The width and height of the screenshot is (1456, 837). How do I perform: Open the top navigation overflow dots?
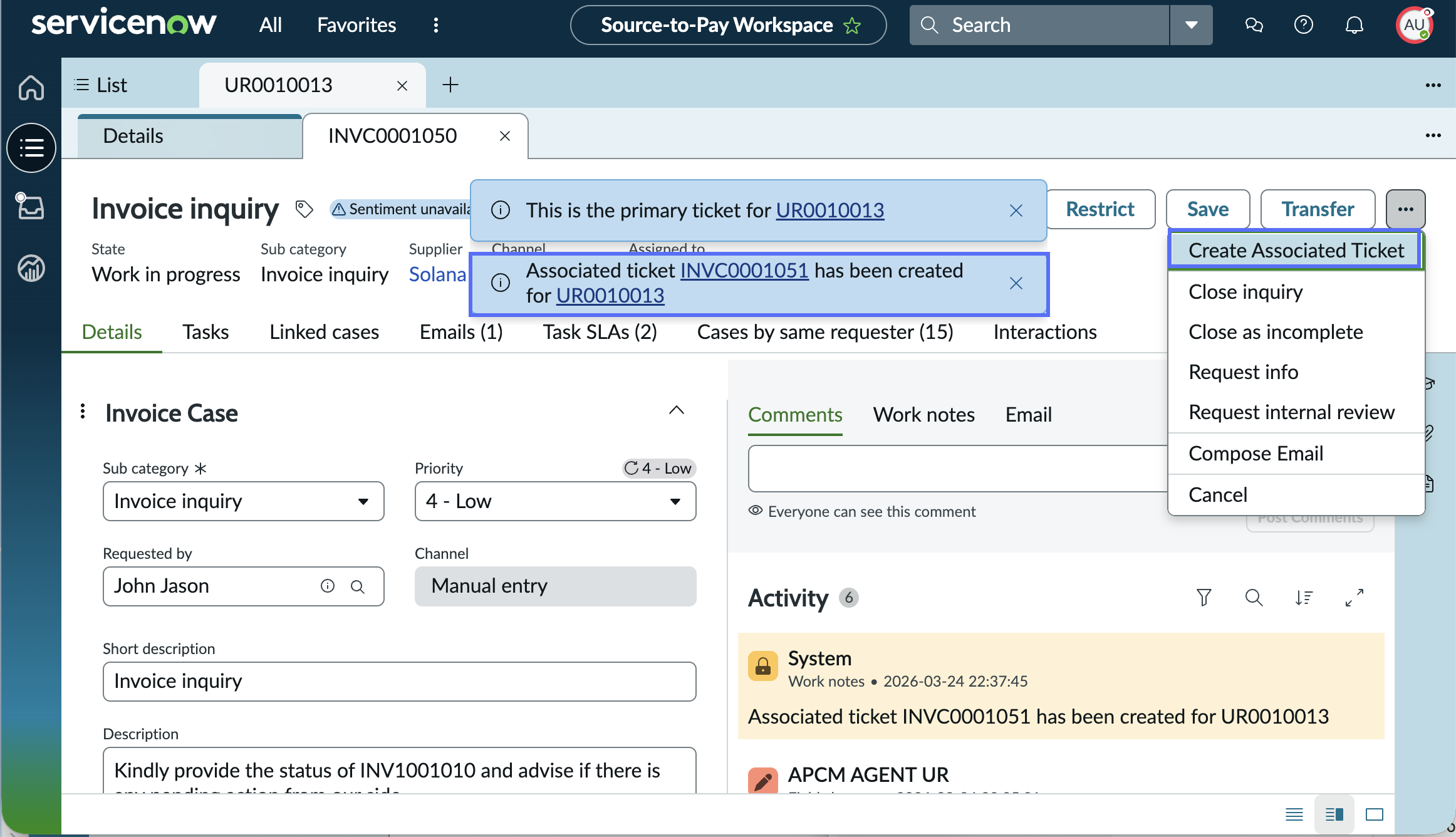436,25
